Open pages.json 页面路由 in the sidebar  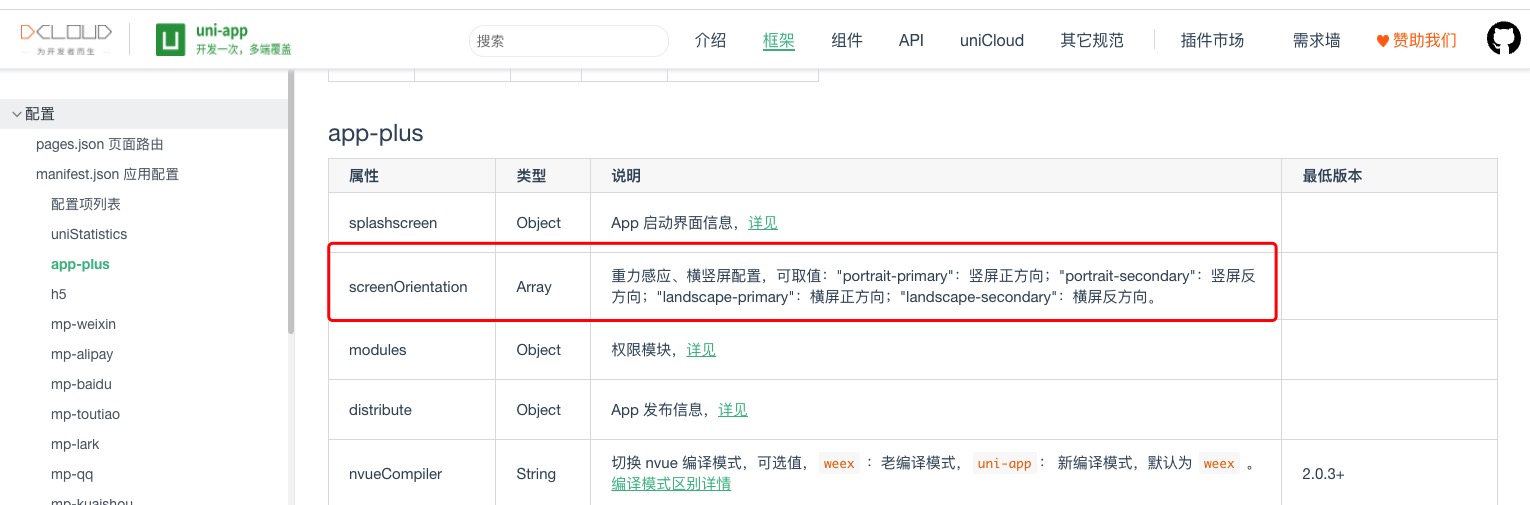pyautogui.click(x=100, y=144)
